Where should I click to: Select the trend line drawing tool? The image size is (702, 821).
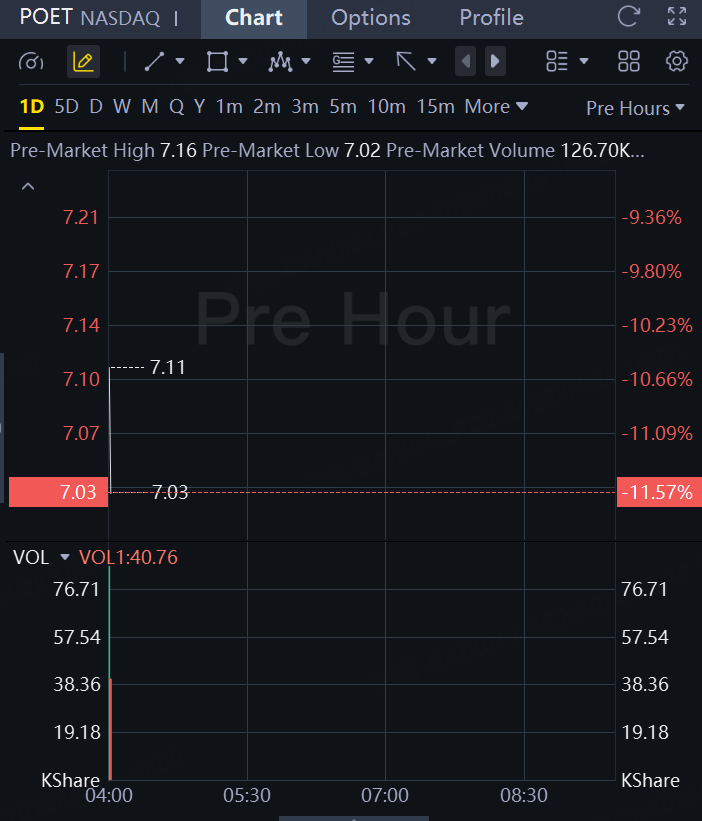154,61
